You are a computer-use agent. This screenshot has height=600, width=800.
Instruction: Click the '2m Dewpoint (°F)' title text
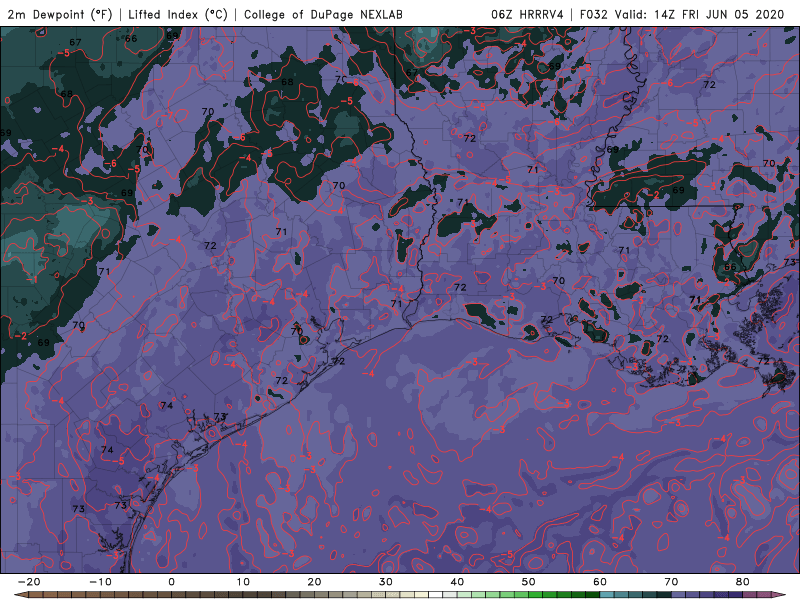click(x=60, y=15)
